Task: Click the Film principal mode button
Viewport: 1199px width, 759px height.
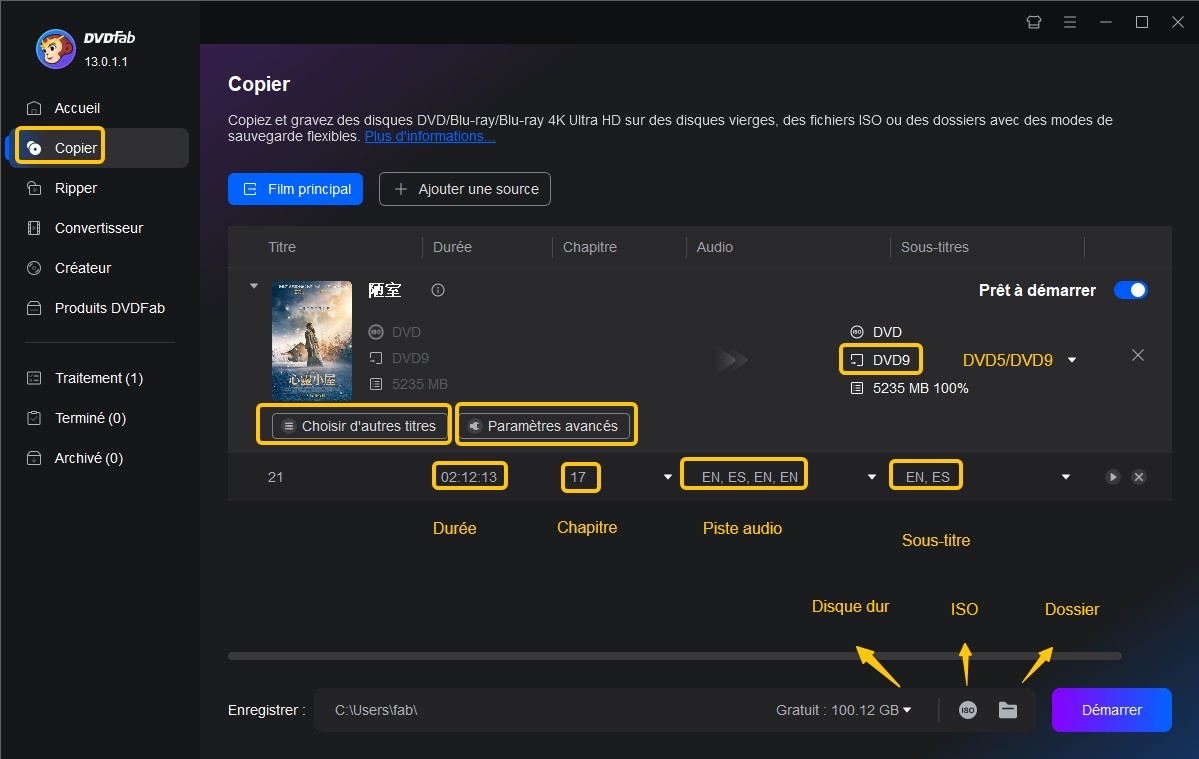Action: point(295,189)
